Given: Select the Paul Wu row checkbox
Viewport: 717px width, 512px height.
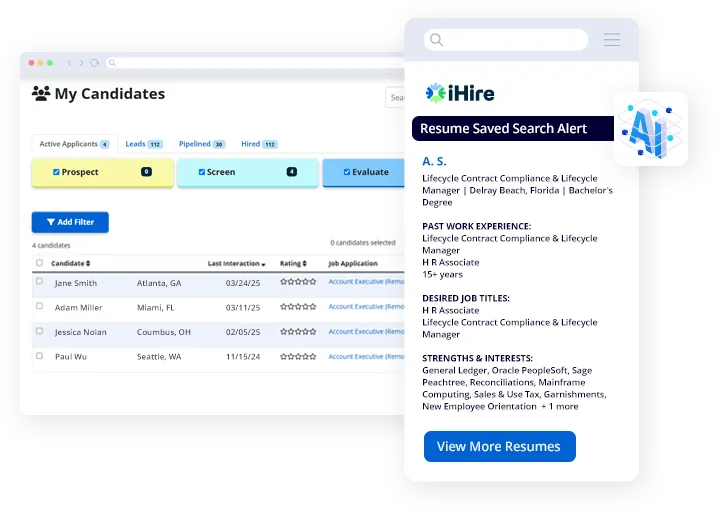Looking at the screenshot, I should click(39, 356).
